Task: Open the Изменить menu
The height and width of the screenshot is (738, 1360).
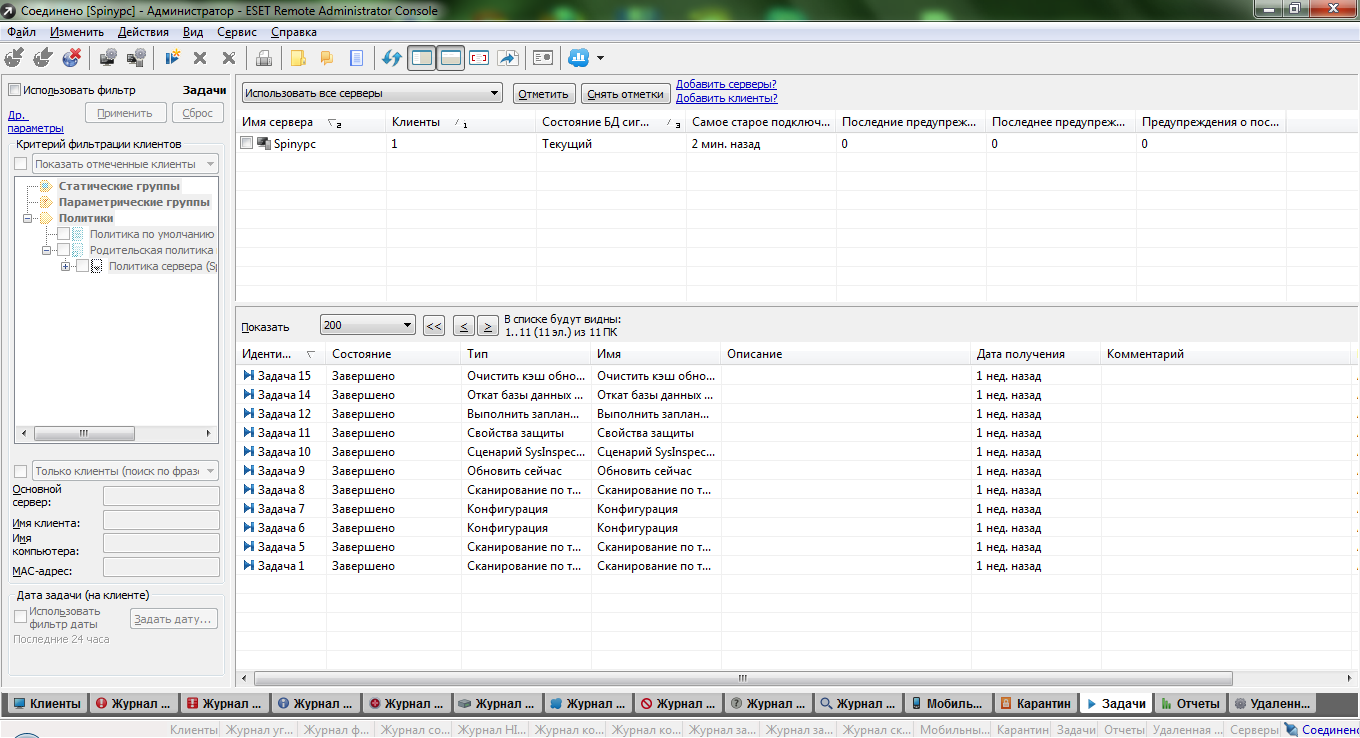Action: pyautogui.click(x=76, y=32)
